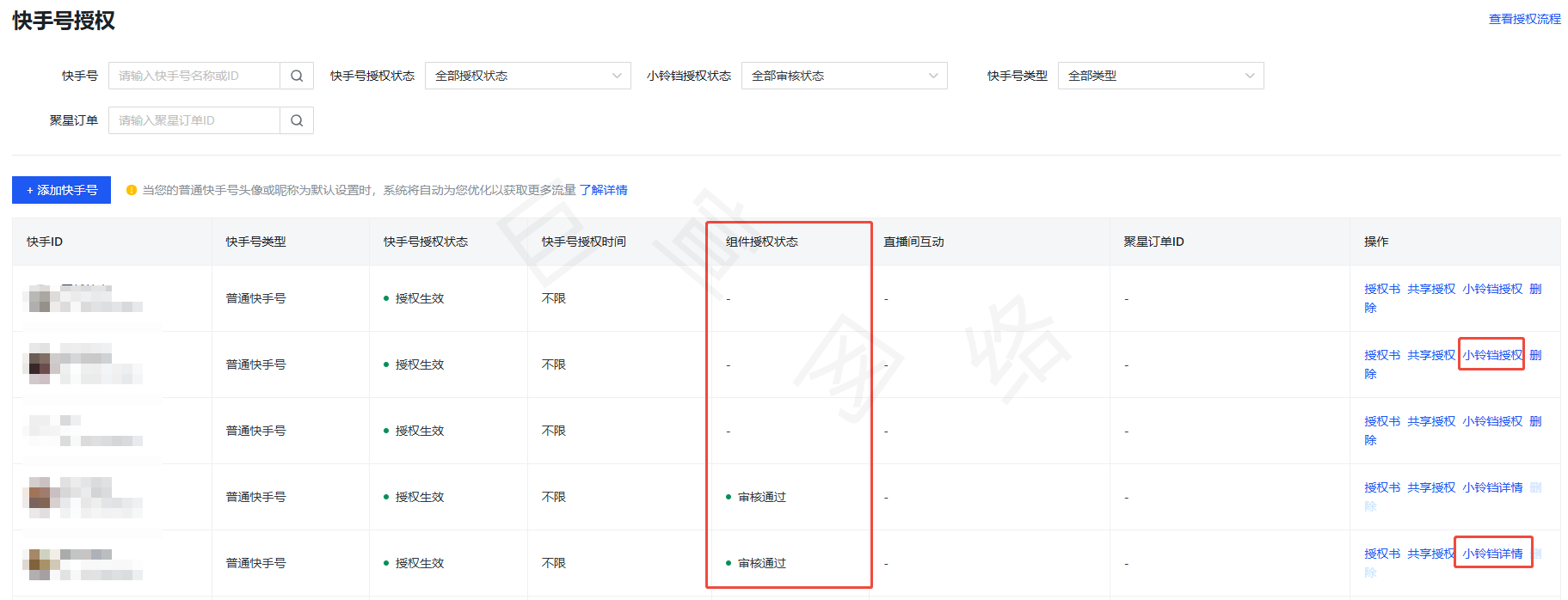
Task: Open 授权书 in the fourth table row
Action: coord(1382,487)
